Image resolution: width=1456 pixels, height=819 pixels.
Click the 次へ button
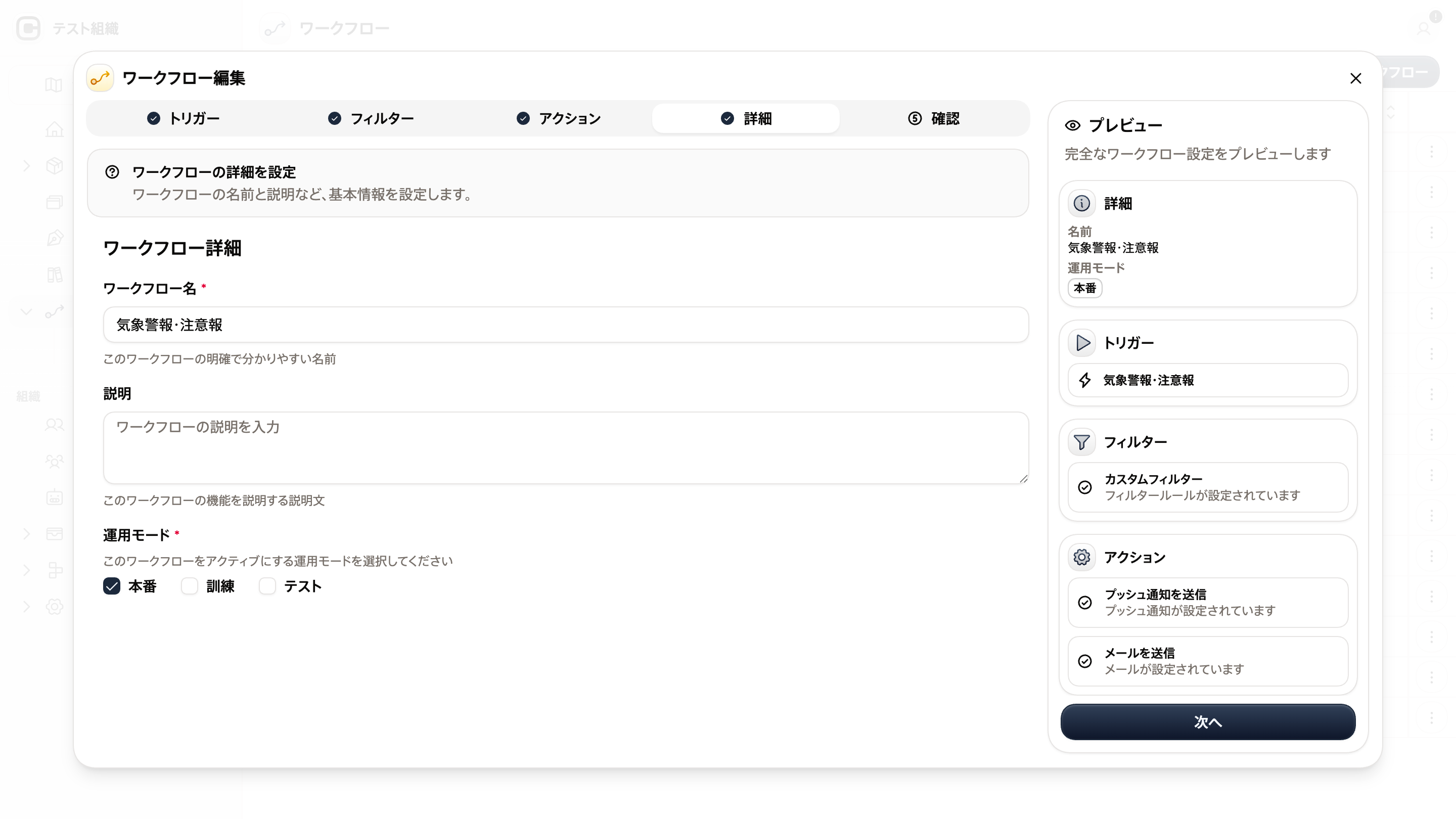tap(1208, 722)
